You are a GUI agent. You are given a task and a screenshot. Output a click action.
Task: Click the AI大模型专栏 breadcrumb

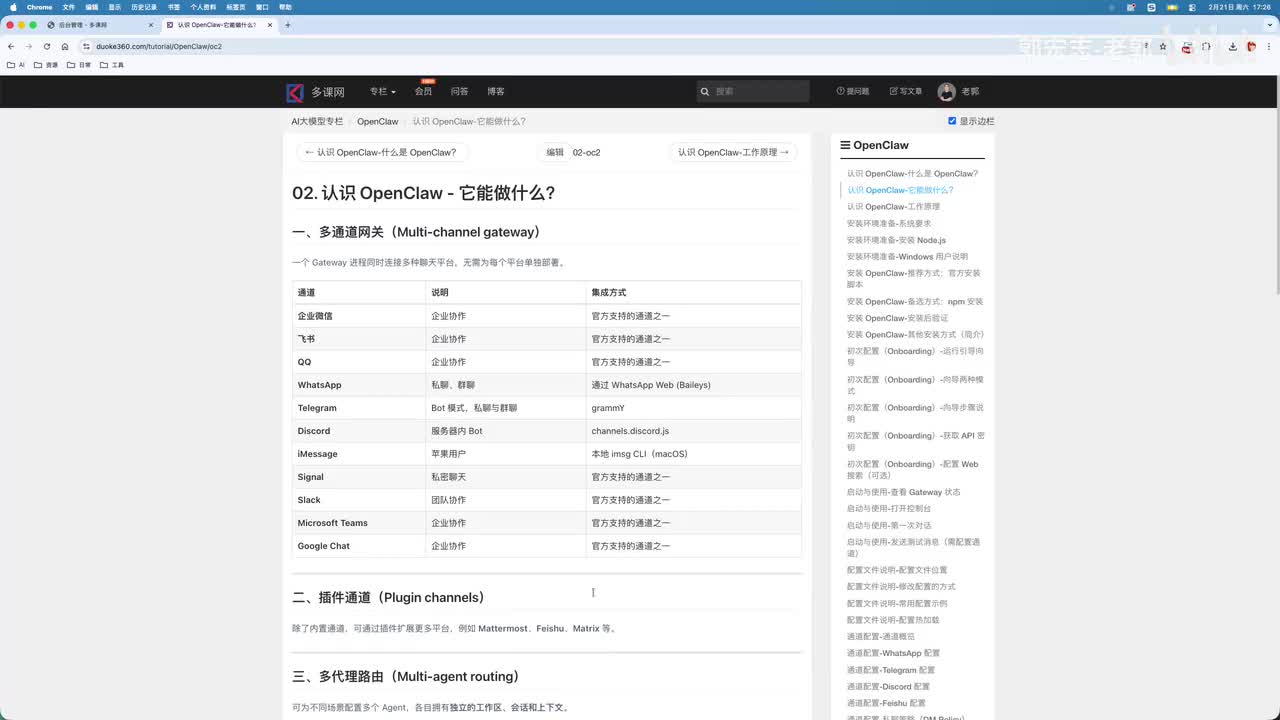pos(317,121)
